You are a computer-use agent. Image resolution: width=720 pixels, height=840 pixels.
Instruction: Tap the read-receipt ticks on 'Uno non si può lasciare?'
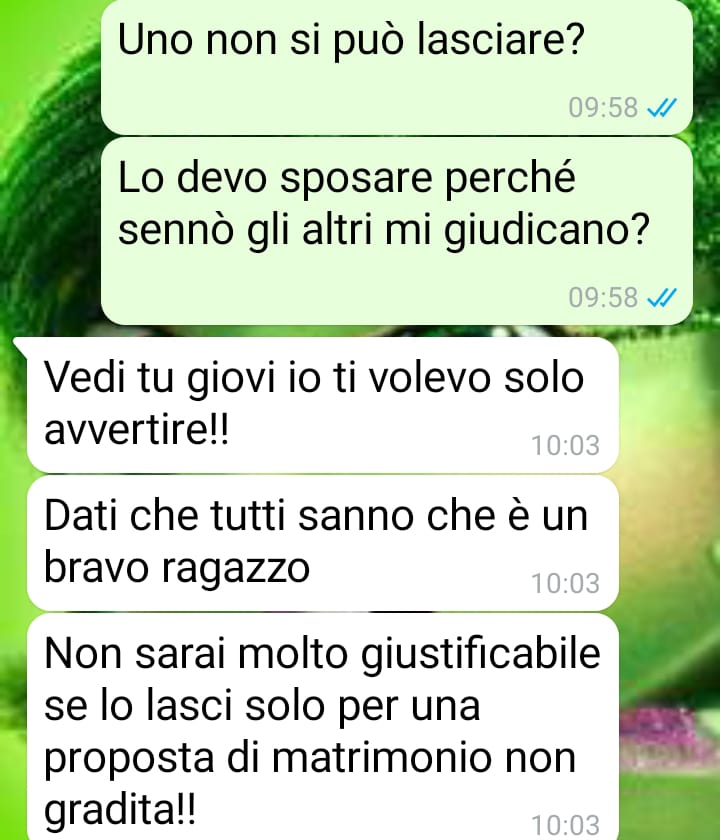(x=662, y=108)
